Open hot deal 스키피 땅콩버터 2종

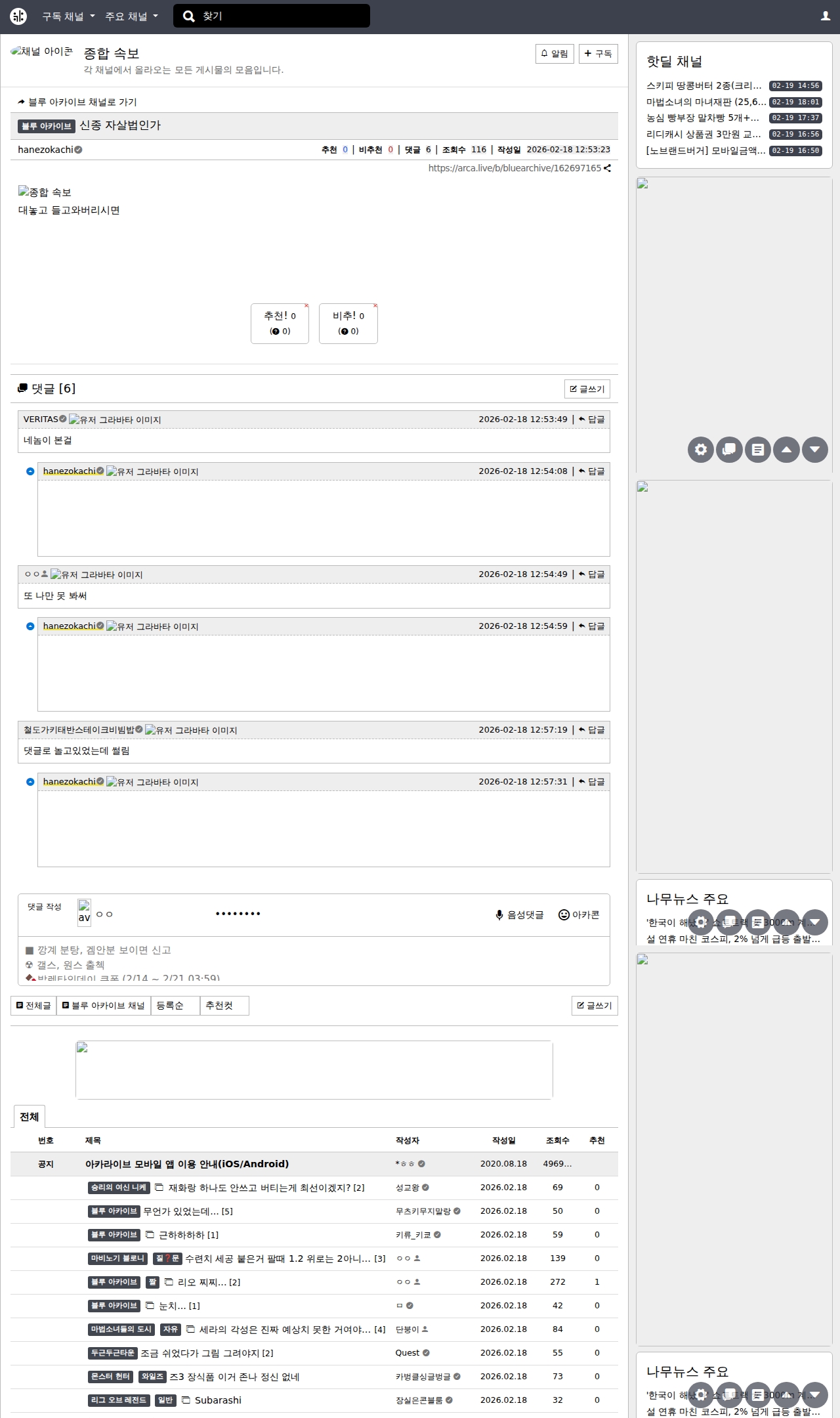[703, 86]
